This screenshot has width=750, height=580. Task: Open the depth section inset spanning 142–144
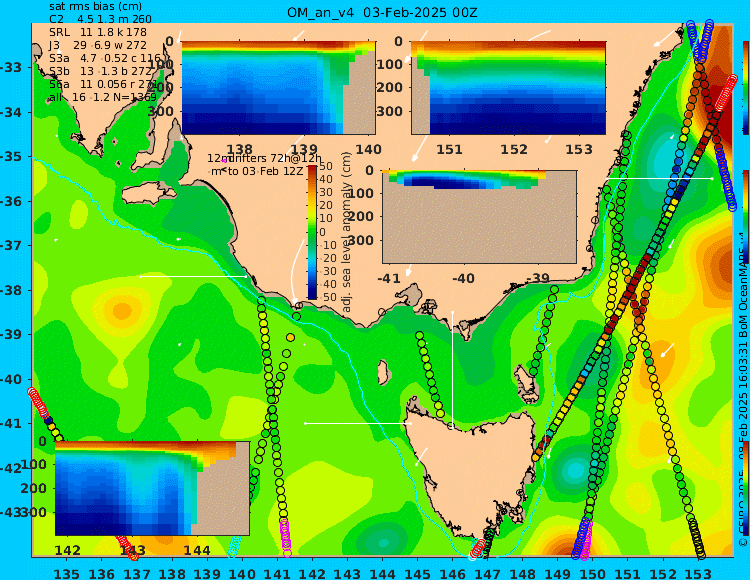pyautogui.click(x=152, y=488)
